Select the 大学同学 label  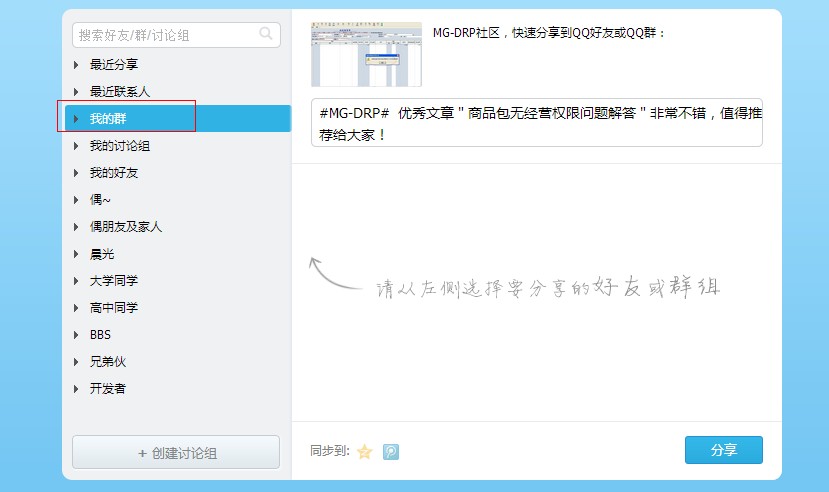pyautogui.click(x=114, y=281)
